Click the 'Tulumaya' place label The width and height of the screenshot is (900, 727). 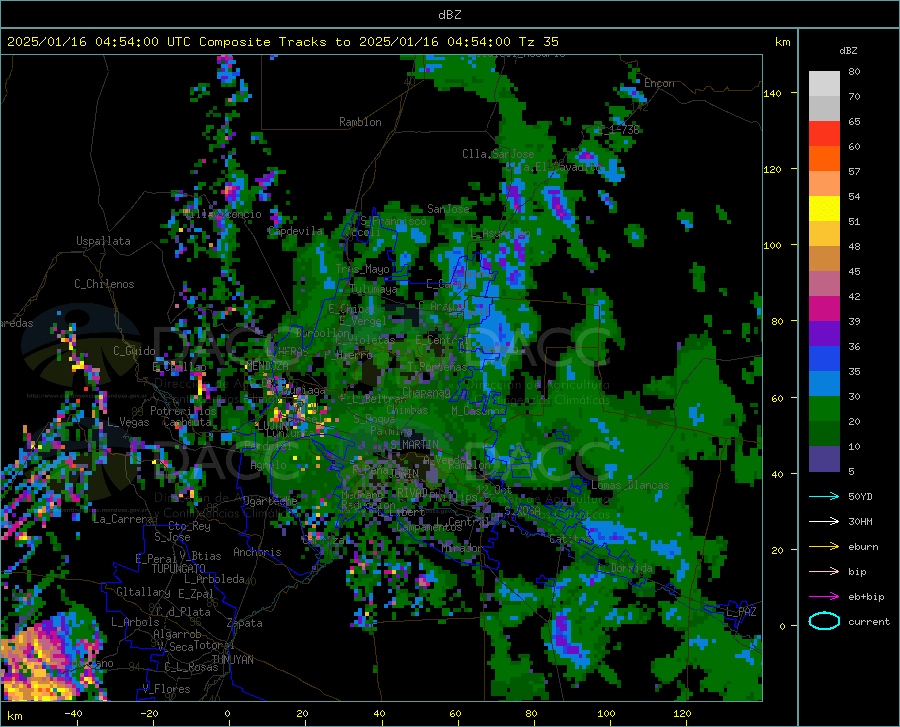(x=373, y=289)
